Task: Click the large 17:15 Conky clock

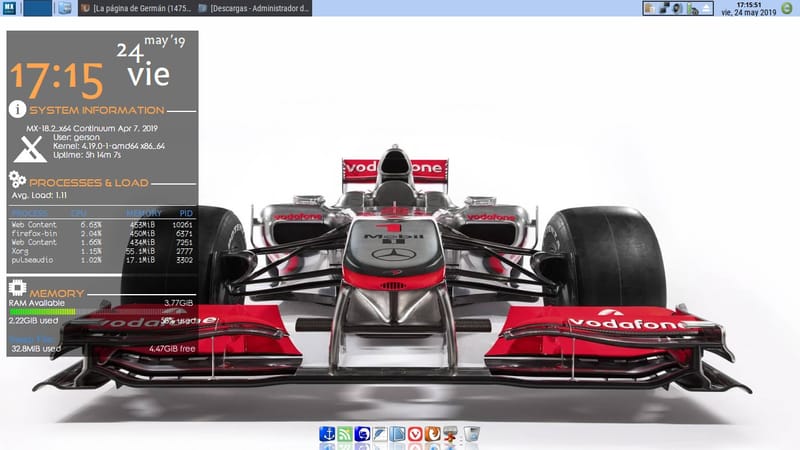Action: tap(57, 80)
